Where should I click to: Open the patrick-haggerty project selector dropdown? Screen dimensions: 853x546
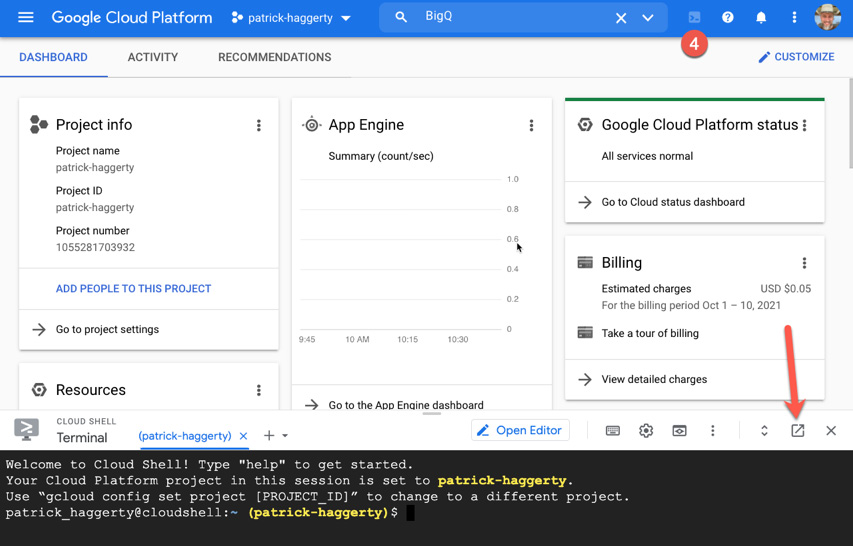[291, 18]
